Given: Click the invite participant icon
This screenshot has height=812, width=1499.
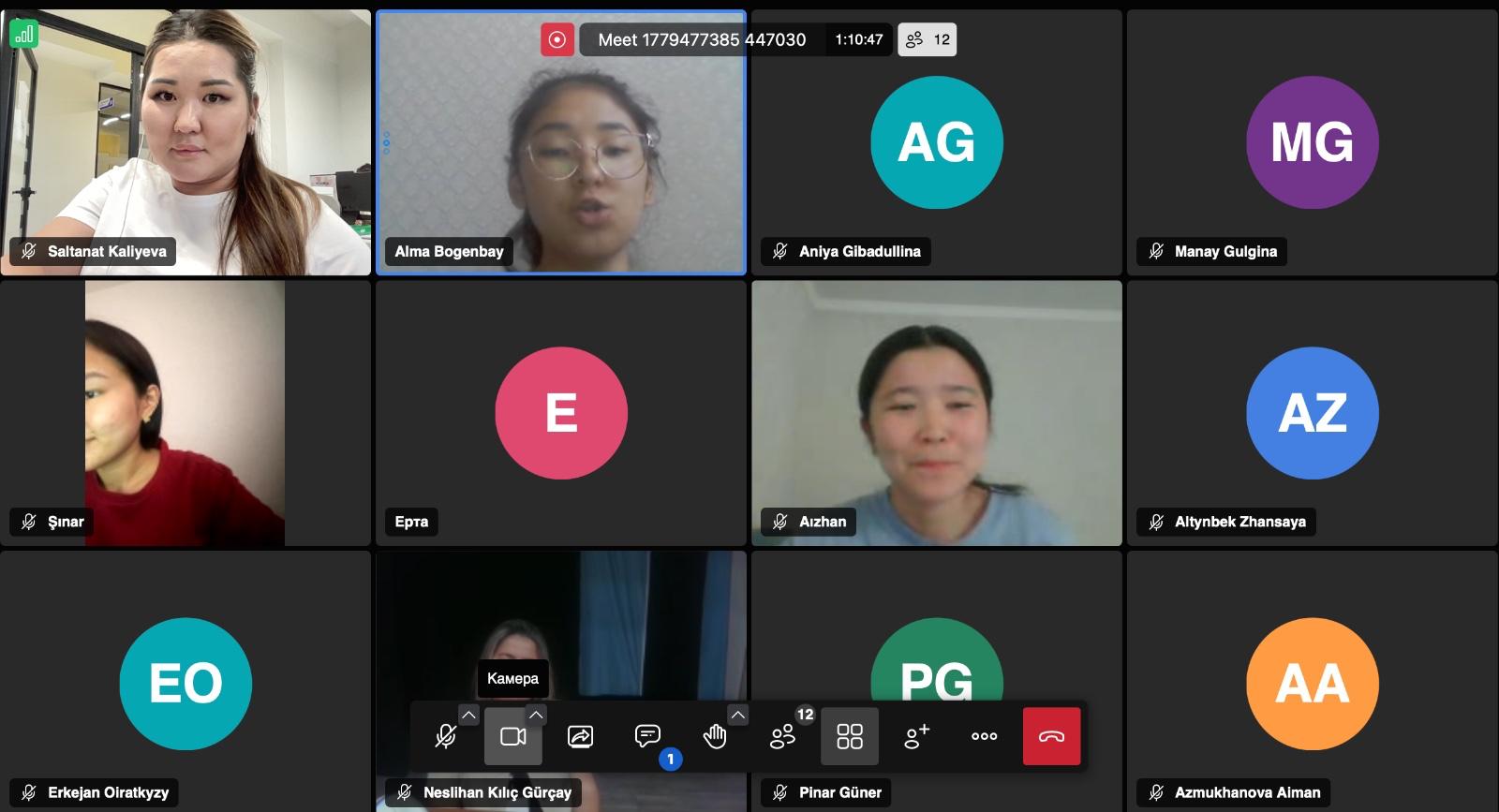Looking at the screenshot, I should 916,736.
